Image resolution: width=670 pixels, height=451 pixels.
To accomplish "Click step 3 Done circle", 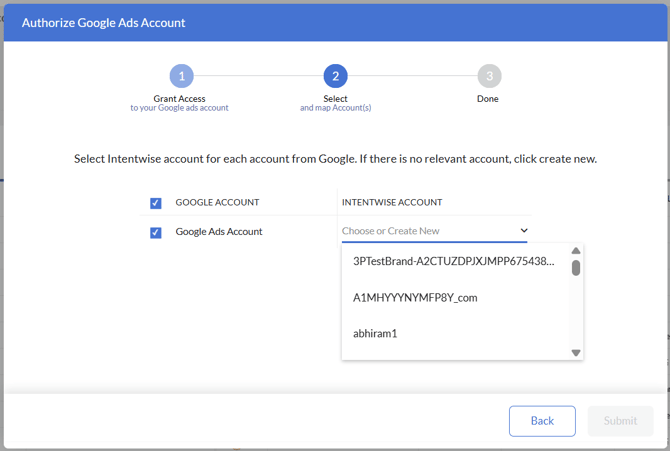I will (489, 76).
